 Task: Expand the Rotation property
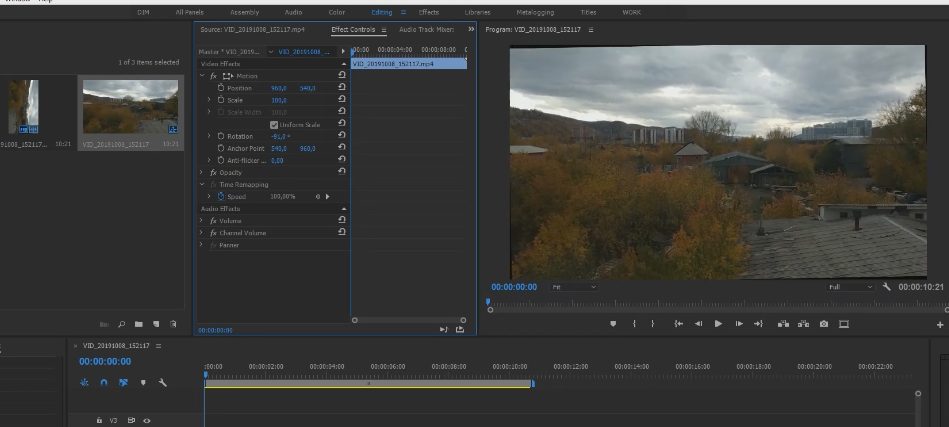[x=209, y=136]
